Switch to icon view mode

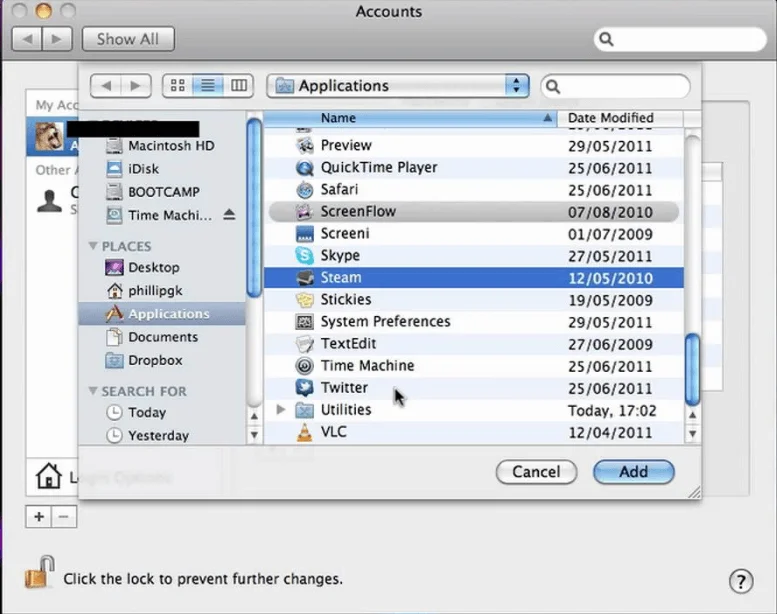[178, 86]
